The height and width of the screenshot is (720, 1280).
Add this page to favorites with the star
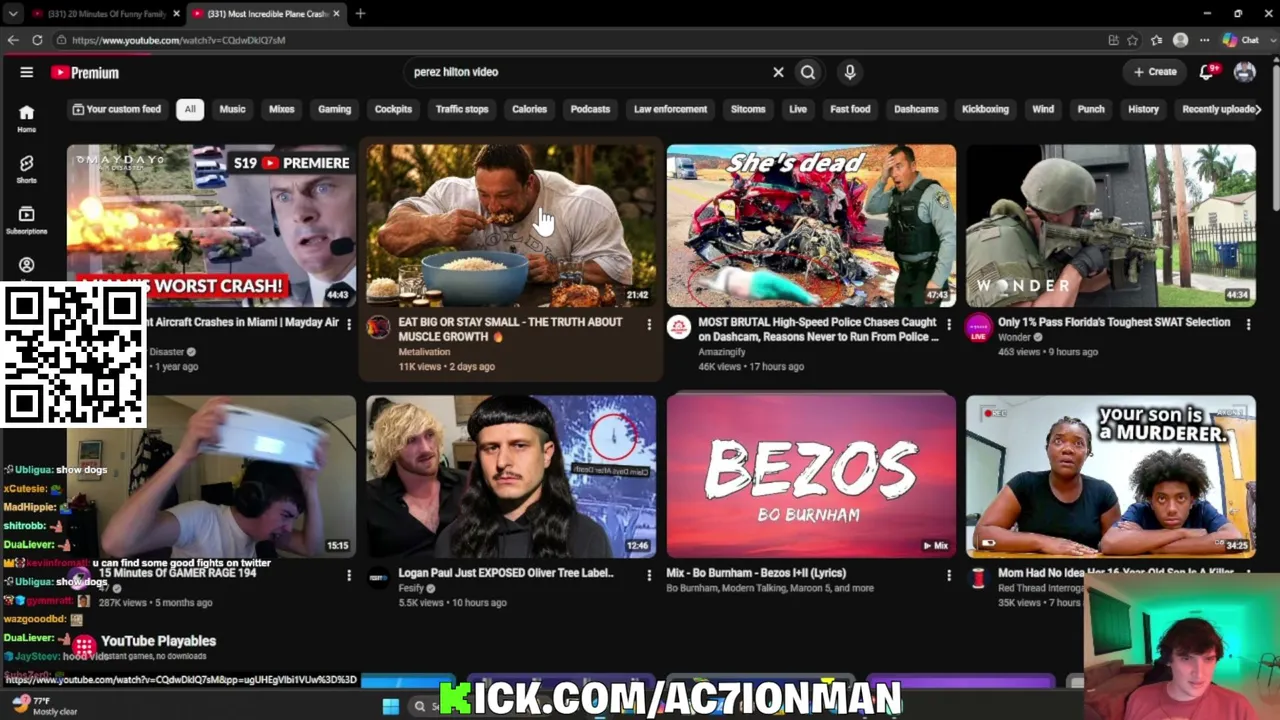tap(1132, 40)
